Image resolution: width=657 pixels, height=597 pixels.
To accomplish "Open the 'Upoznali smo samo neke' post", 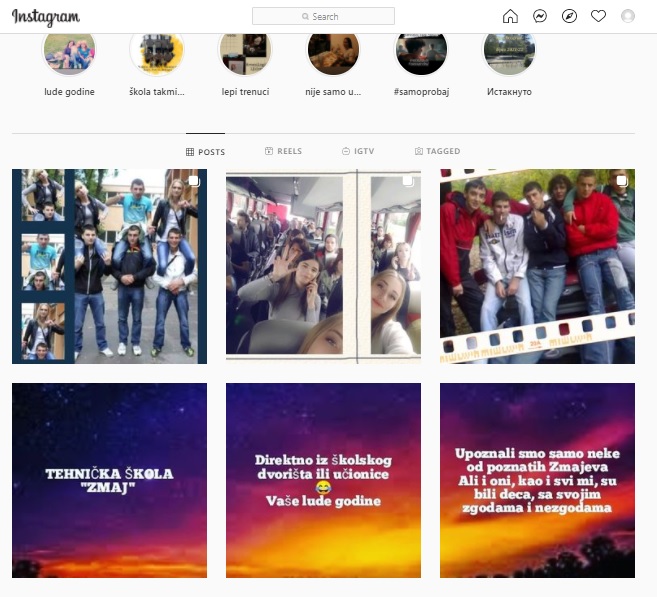I will 537,481.
